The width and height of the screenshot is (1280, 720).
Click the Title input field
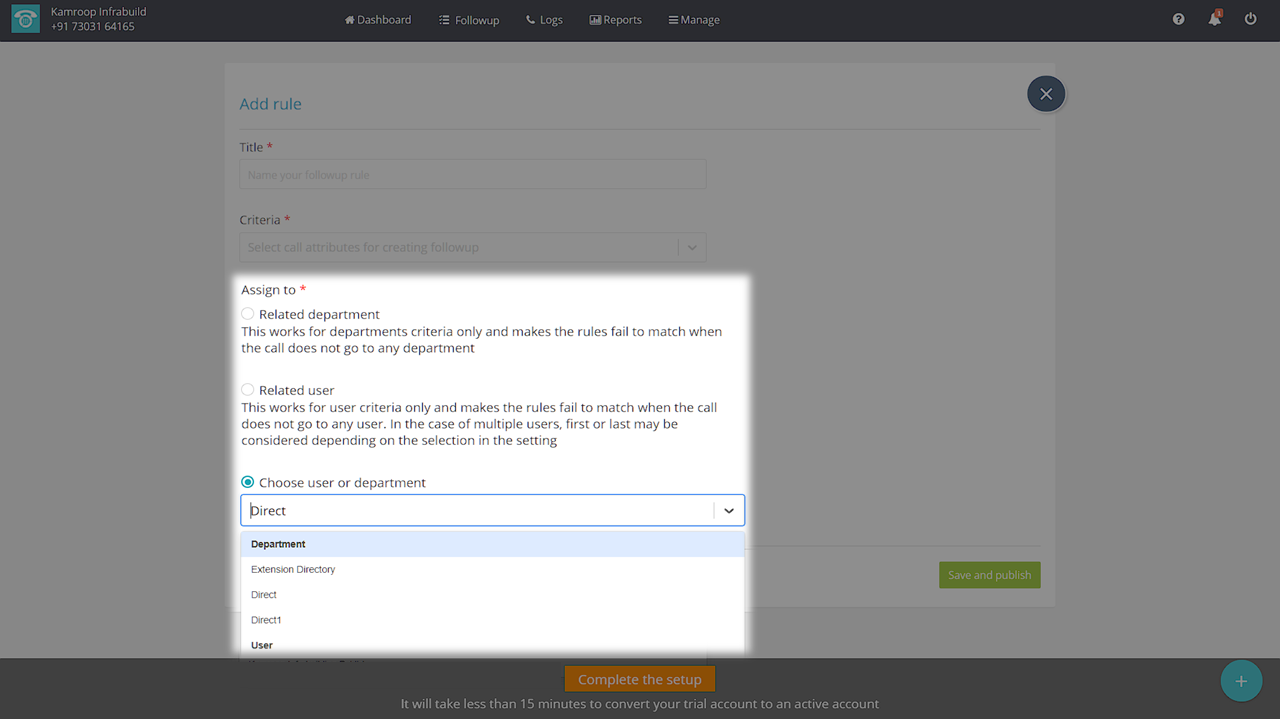472,175
